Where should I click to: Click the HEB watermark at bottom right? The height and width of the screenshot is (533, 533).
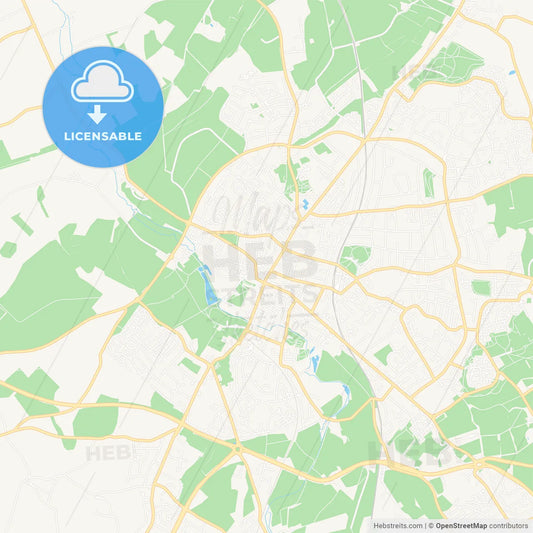pos(408,453)
